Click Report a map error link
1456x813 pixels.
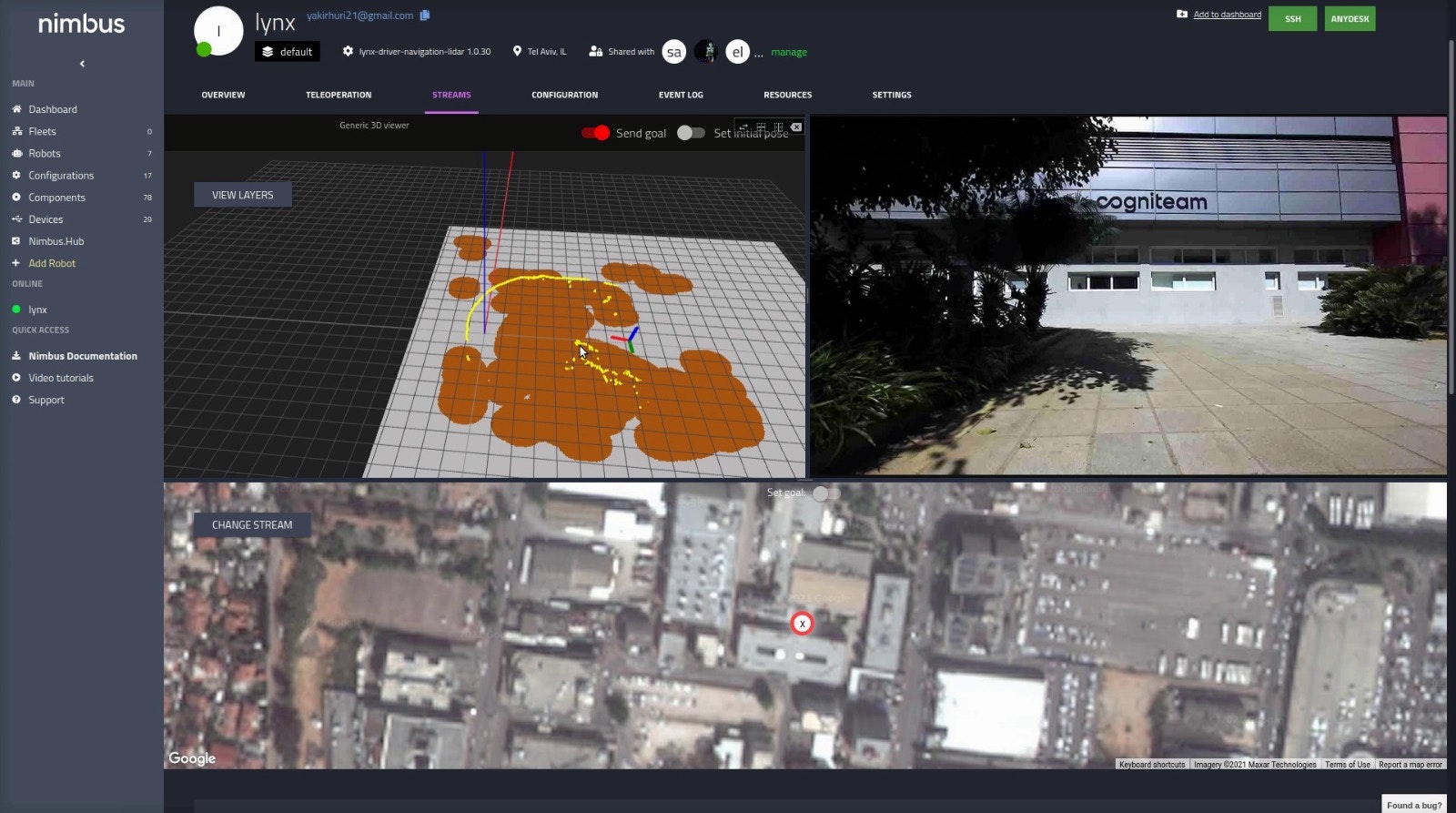click(1410, 765)
